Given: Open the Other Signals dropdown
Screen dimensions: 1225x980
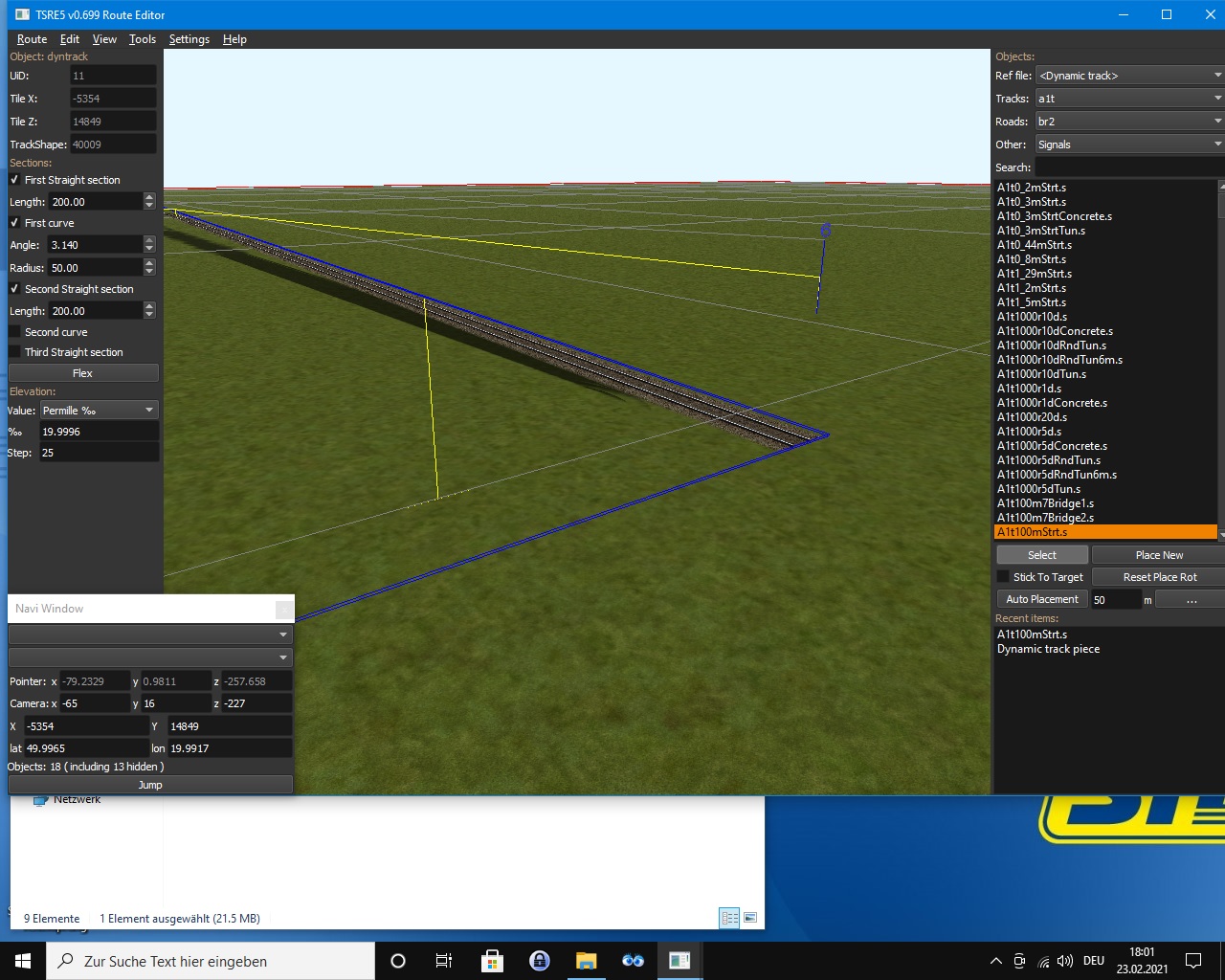Looking at the screenshot, I should (1129, 145).
